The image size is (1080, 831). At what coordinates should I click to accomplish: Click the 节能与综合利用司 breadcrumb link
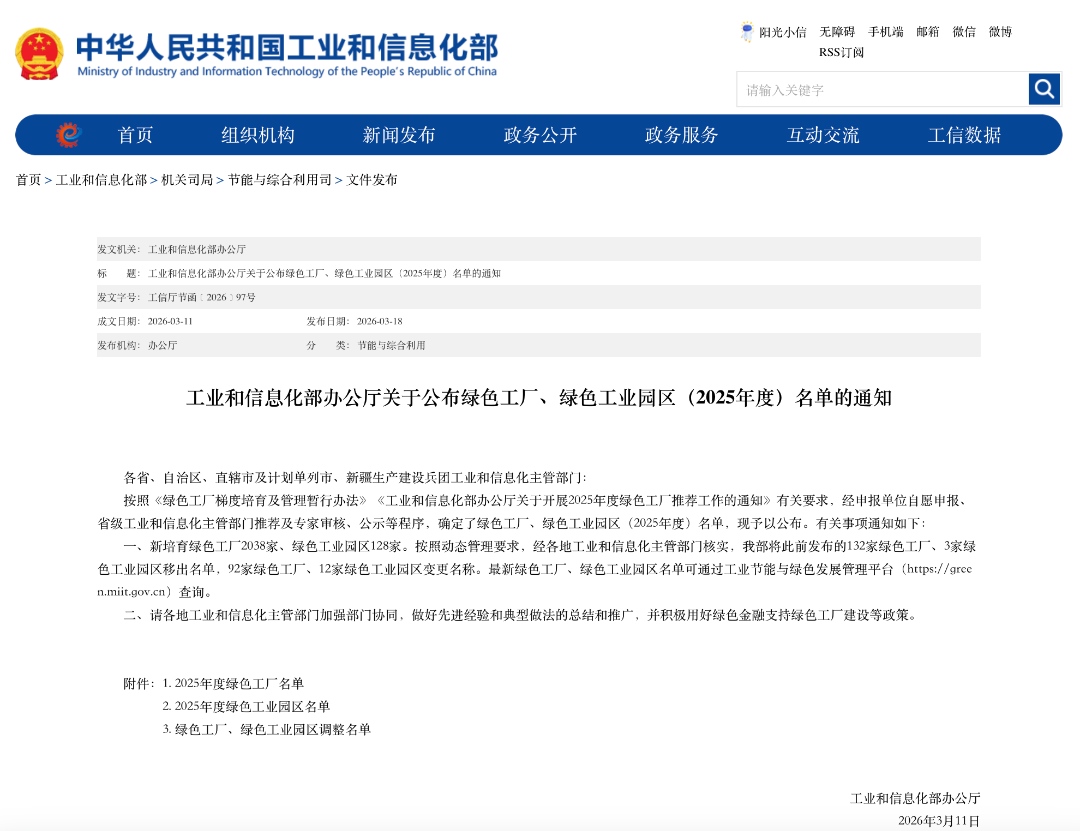tap(280, 180)
